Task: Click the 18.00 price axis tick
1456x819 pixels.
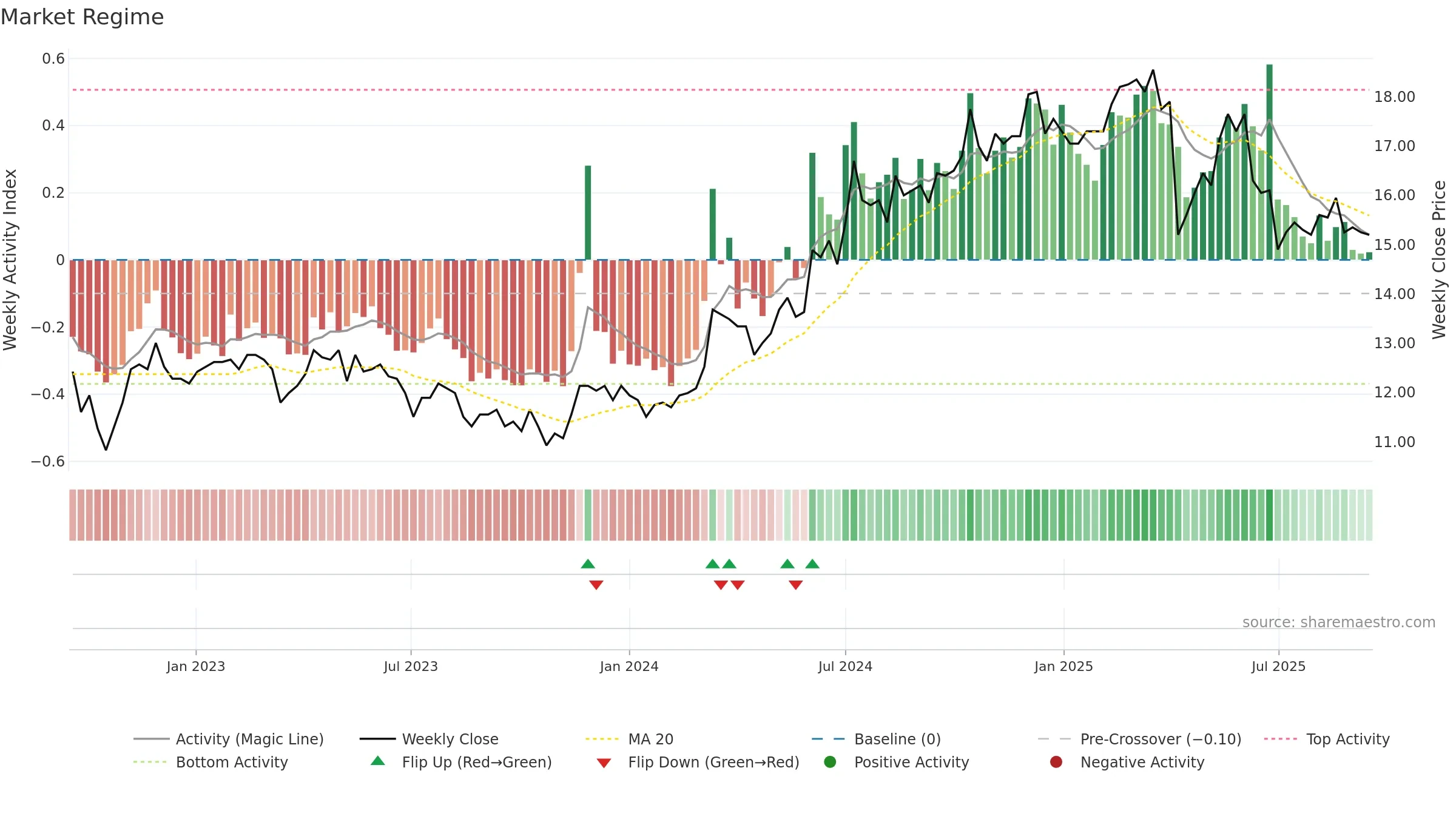Action: coord(1395,97)
